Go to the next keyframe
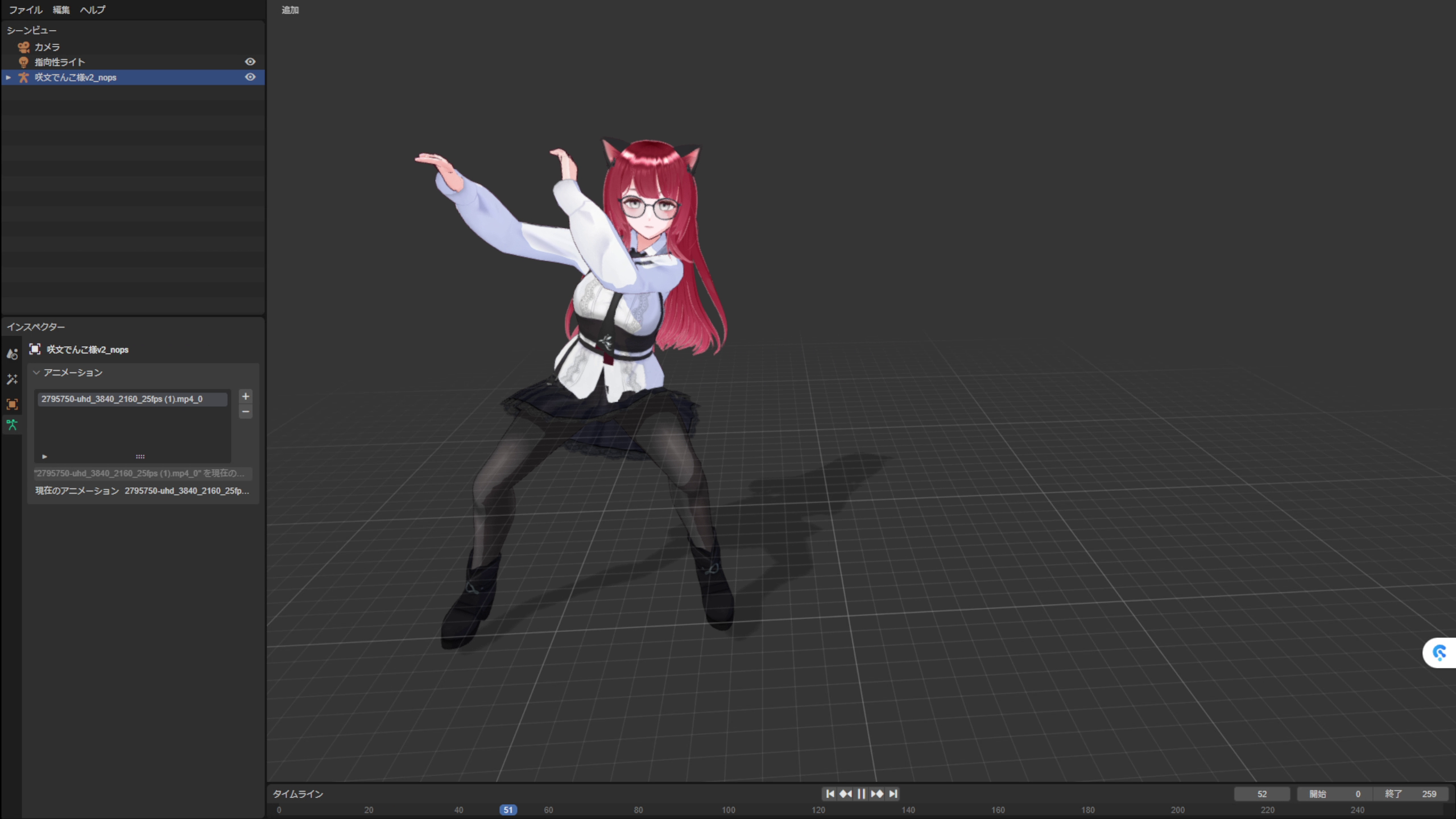Viewport: 1456px width, 819px height. 877,794
